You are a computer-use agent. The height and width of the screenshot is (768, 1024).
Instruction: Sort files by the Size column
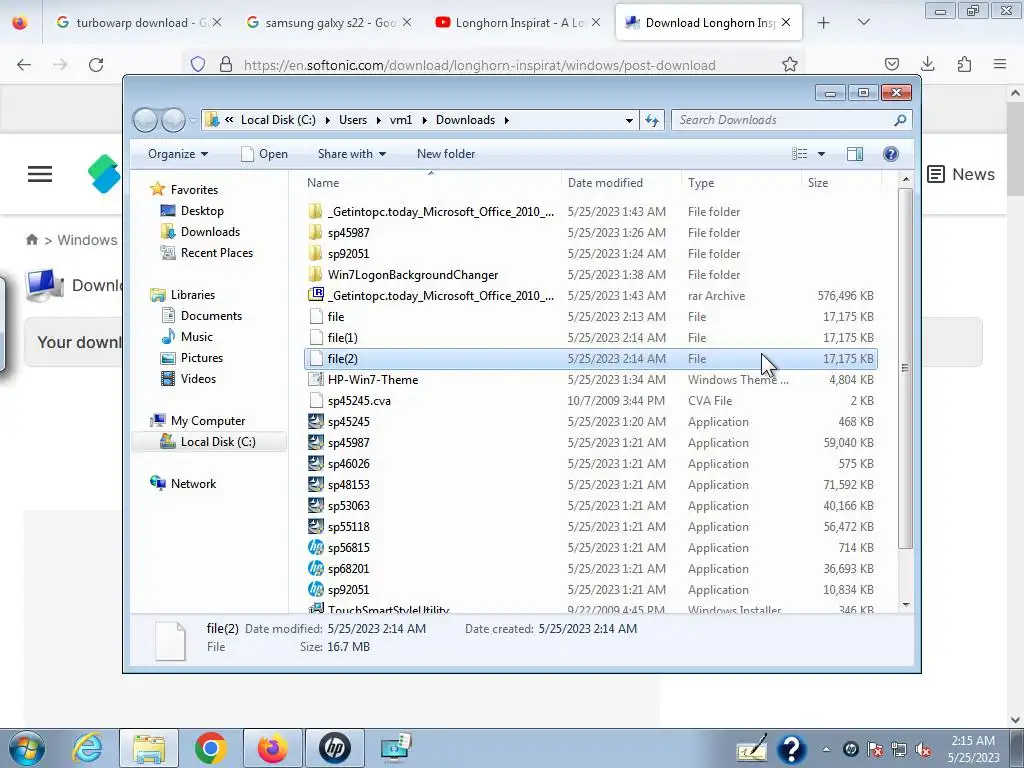point(840,183)
